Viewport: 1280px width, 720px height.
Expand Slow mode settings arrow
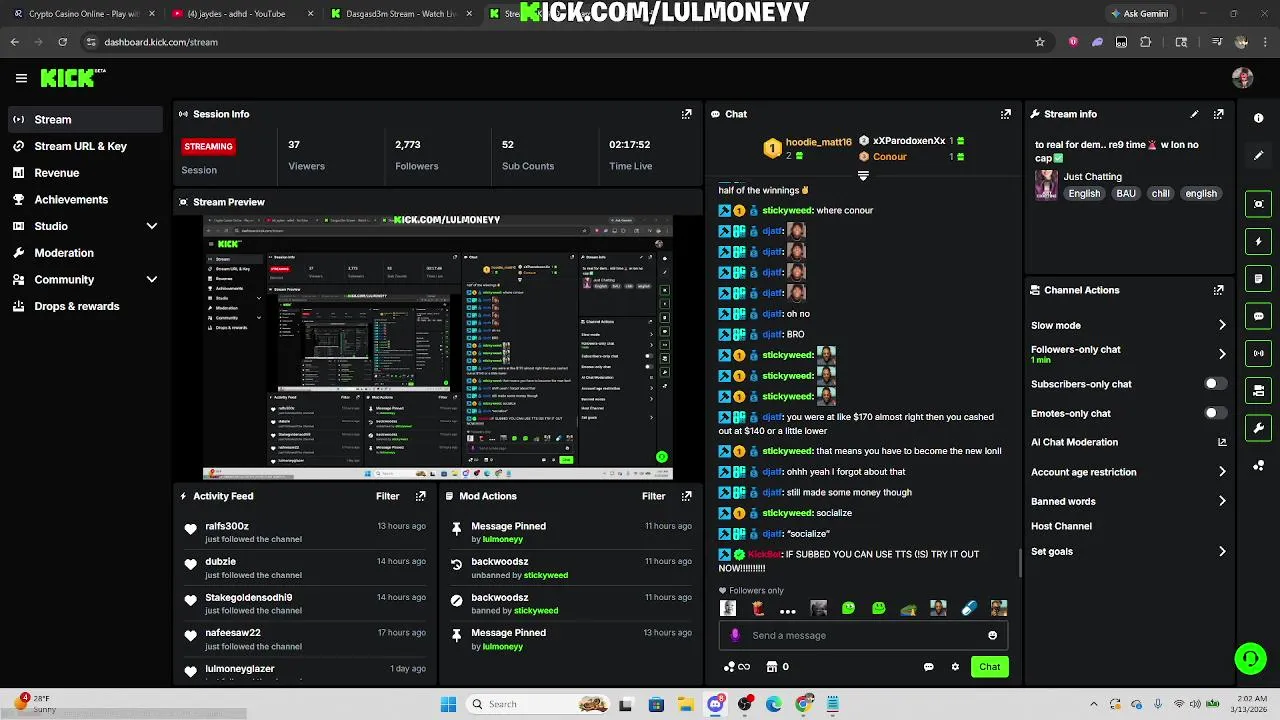1222,325
